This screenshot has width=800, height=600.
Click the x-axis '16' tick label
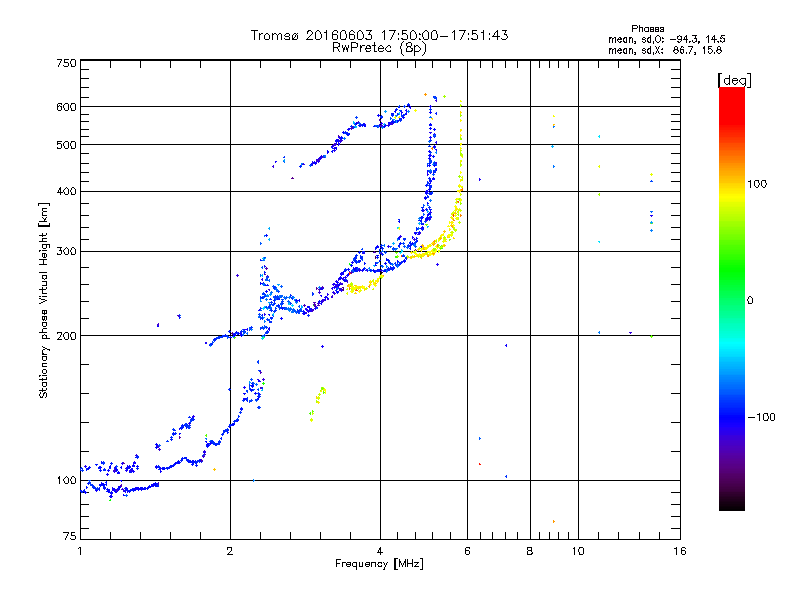pyautogui.click(x=680, y=551)
